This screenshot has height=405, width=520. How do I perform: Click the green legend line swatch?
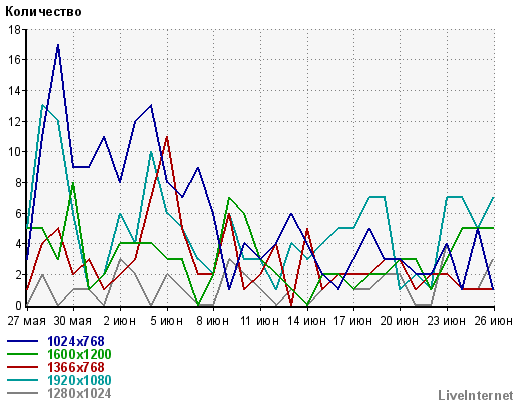tap(22, 354)
